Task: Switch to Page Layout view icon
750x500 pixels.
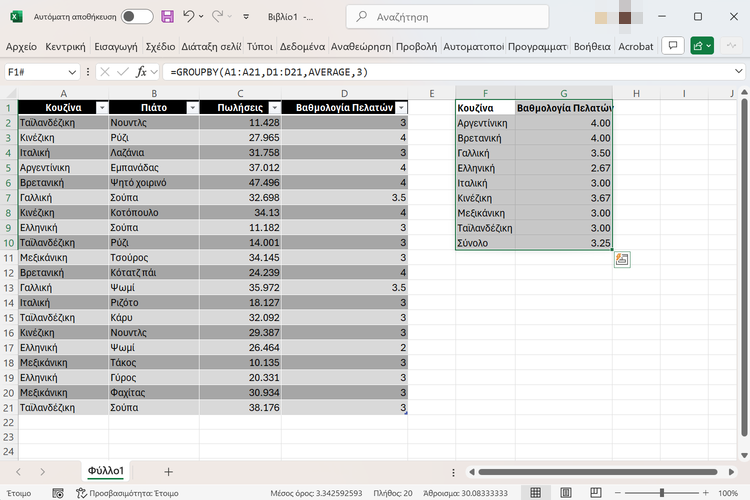Action: coord(565,492)
